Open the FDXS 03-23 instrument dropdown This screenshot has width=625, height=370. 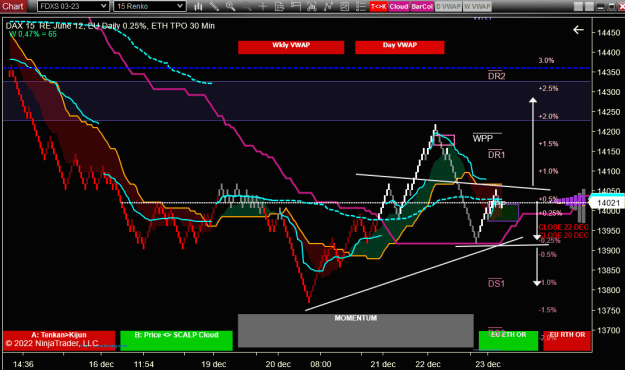click(x=73, y=6)
